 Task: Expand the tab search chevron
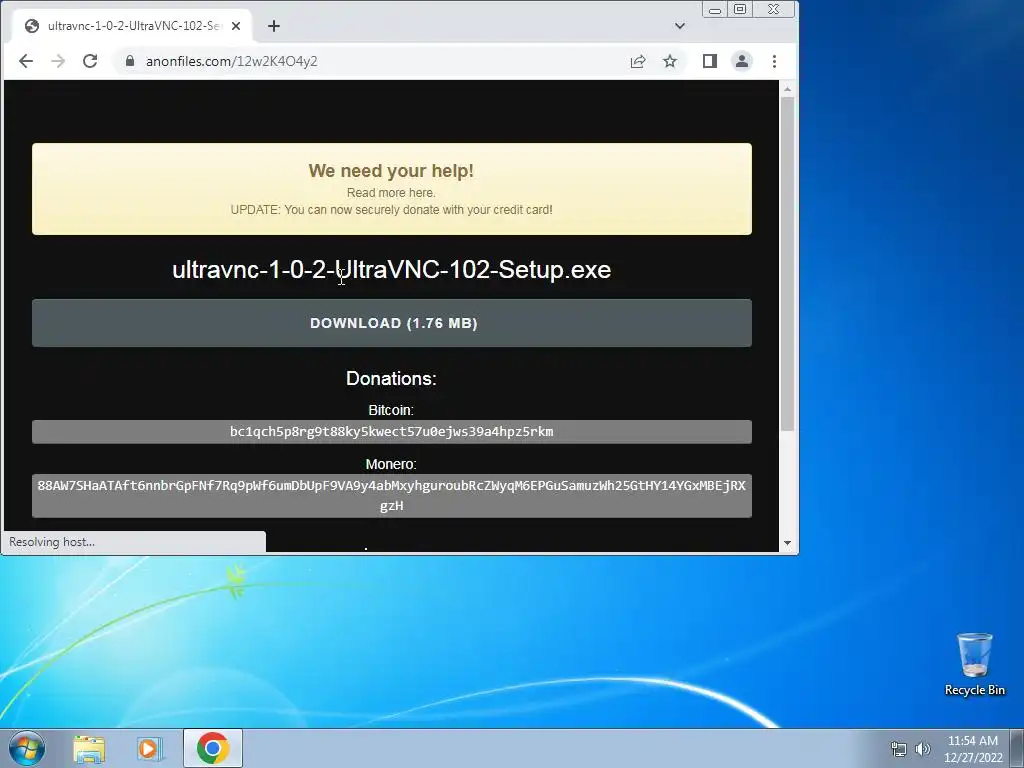(x=680, y=26)
